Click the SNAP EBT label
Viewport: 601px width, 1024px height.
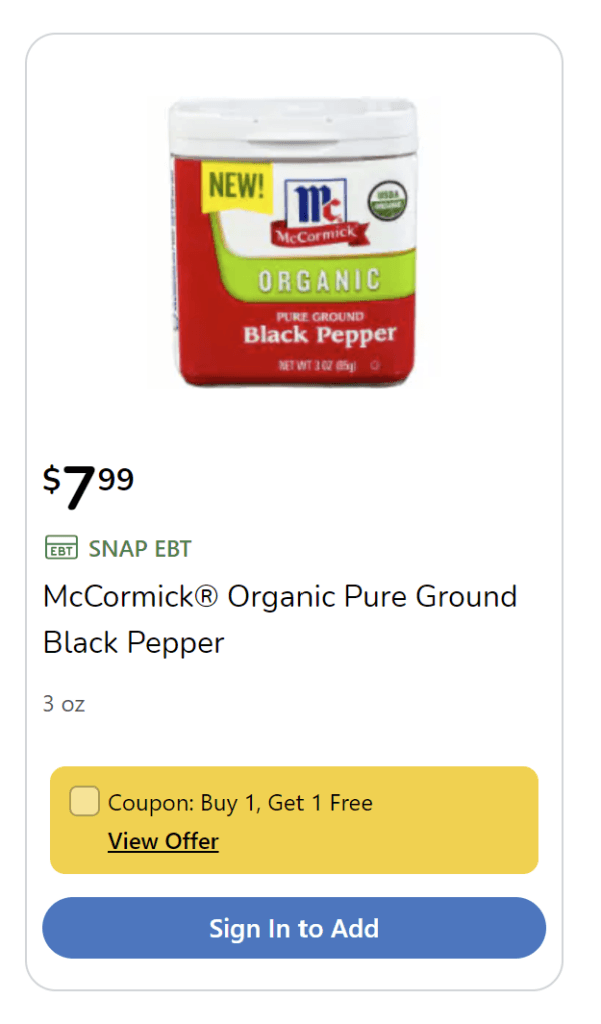[x=140, y=548]
